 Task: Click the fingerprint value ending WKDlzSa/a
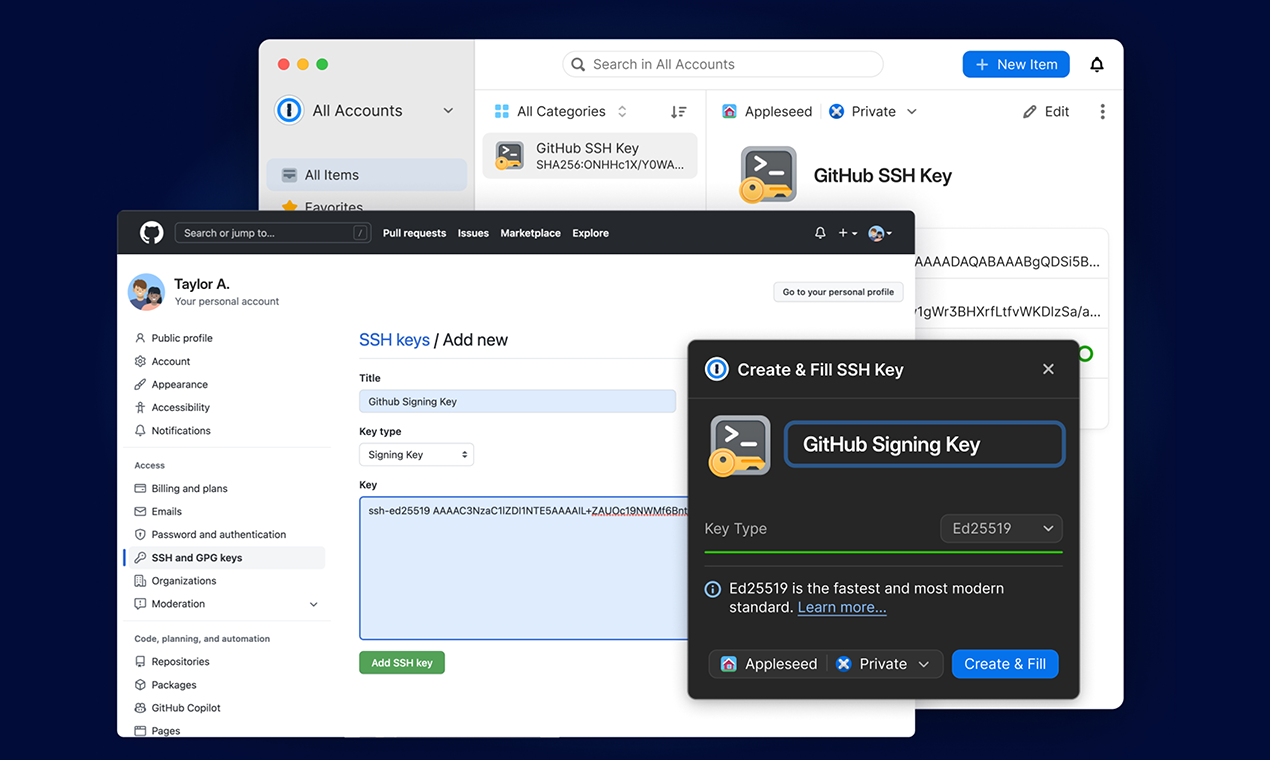tap(1007, 312)
